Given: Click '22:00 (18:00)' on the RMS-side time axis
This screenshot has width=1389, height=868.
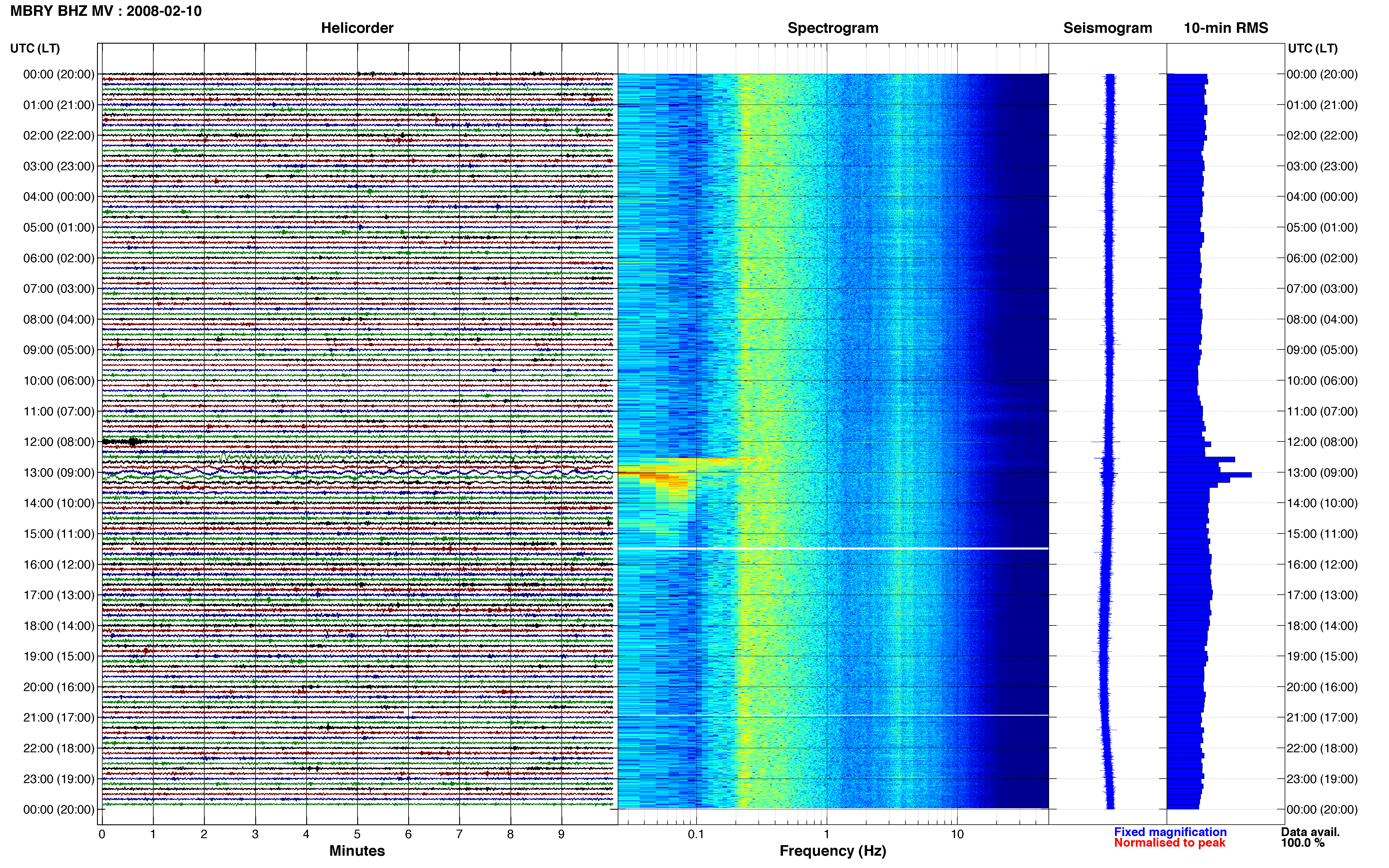Looking at the screenshot, I should (x=1322, y=748).
